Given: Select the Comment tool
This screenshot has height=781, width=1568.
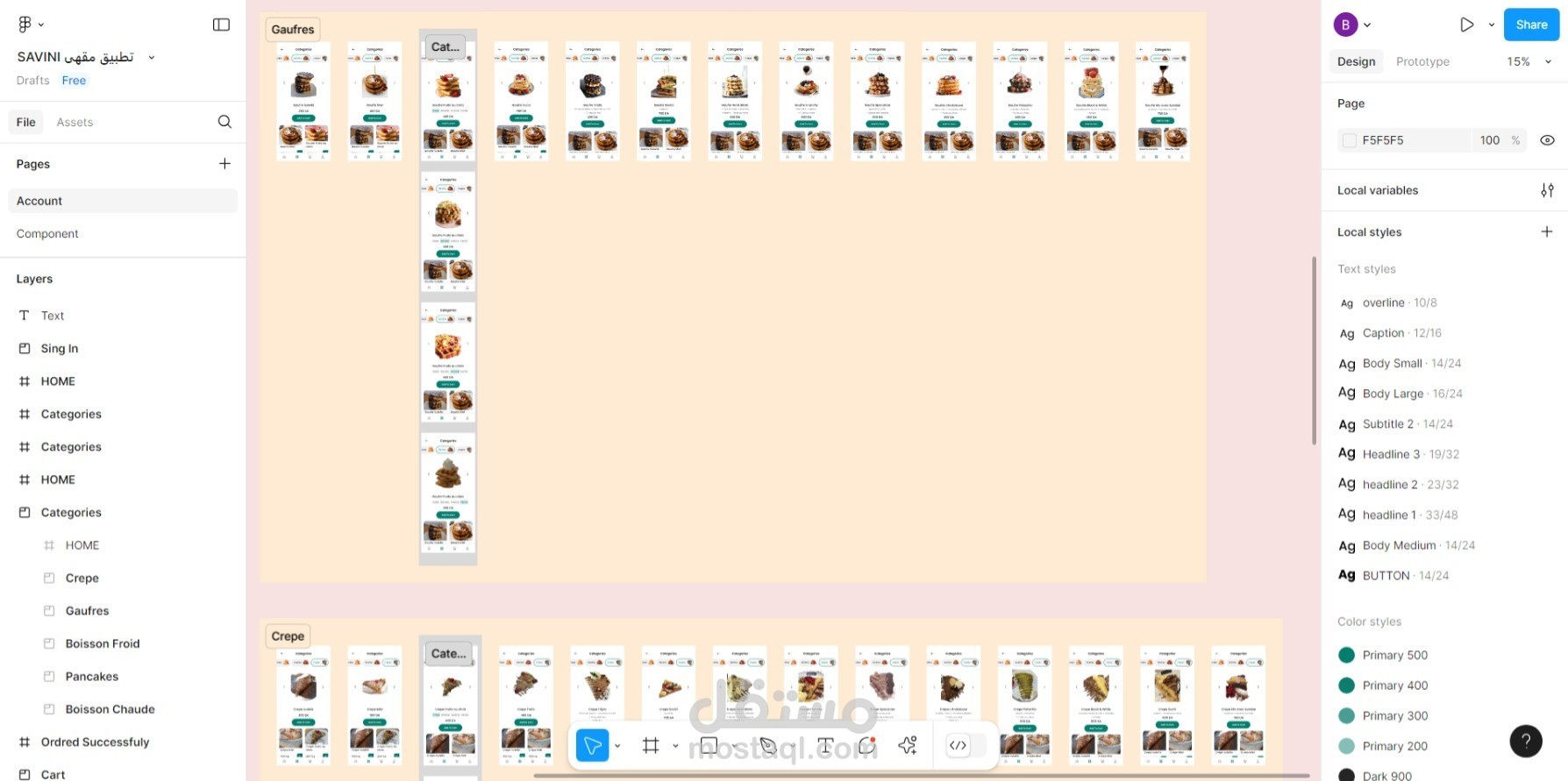Looking at the screenshot, I should coord(867,746).
